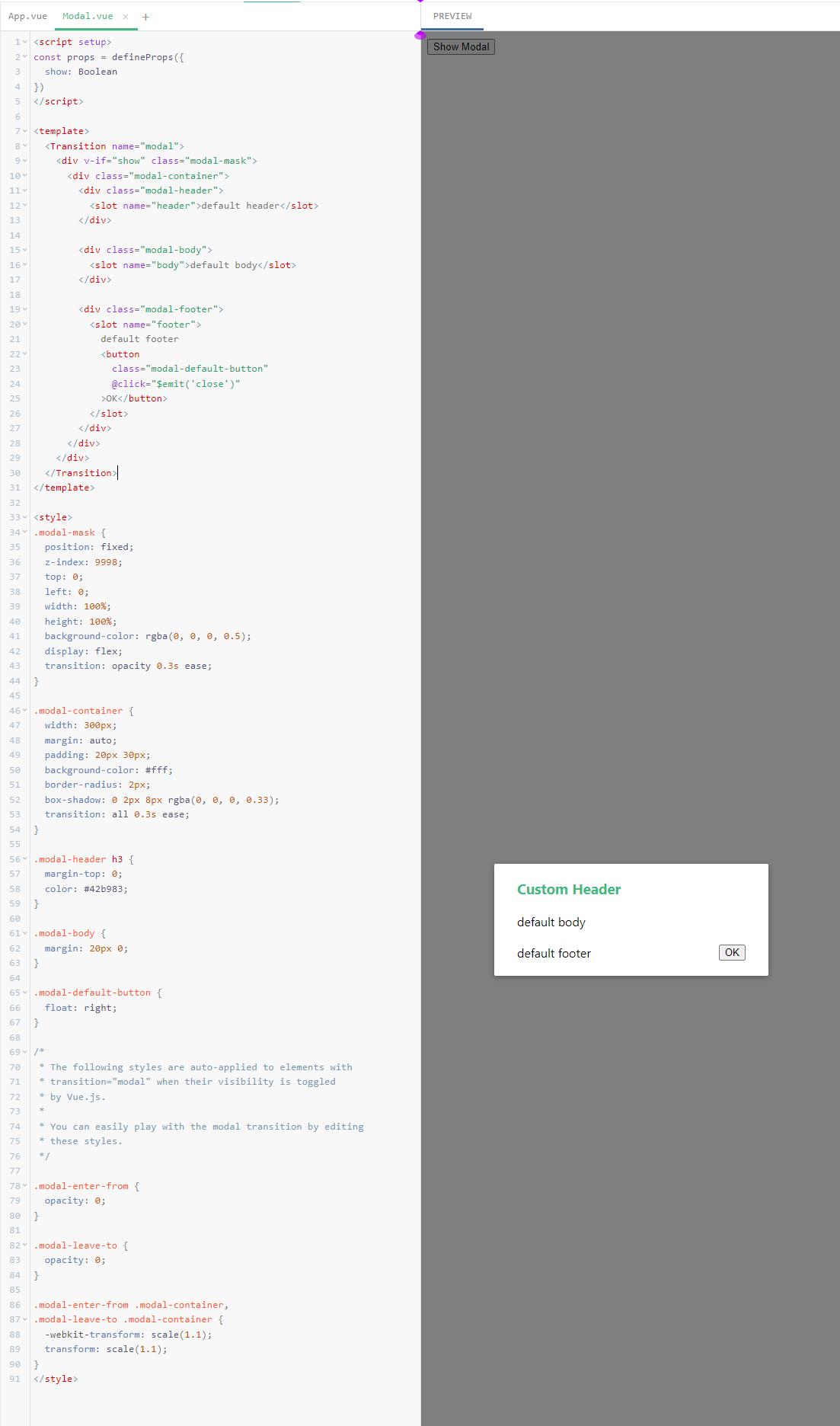Viewport: 840px width, 1426px height.
Task: Fold the .modal-enter-from rule at line 78
Action: click(25, 1186)
